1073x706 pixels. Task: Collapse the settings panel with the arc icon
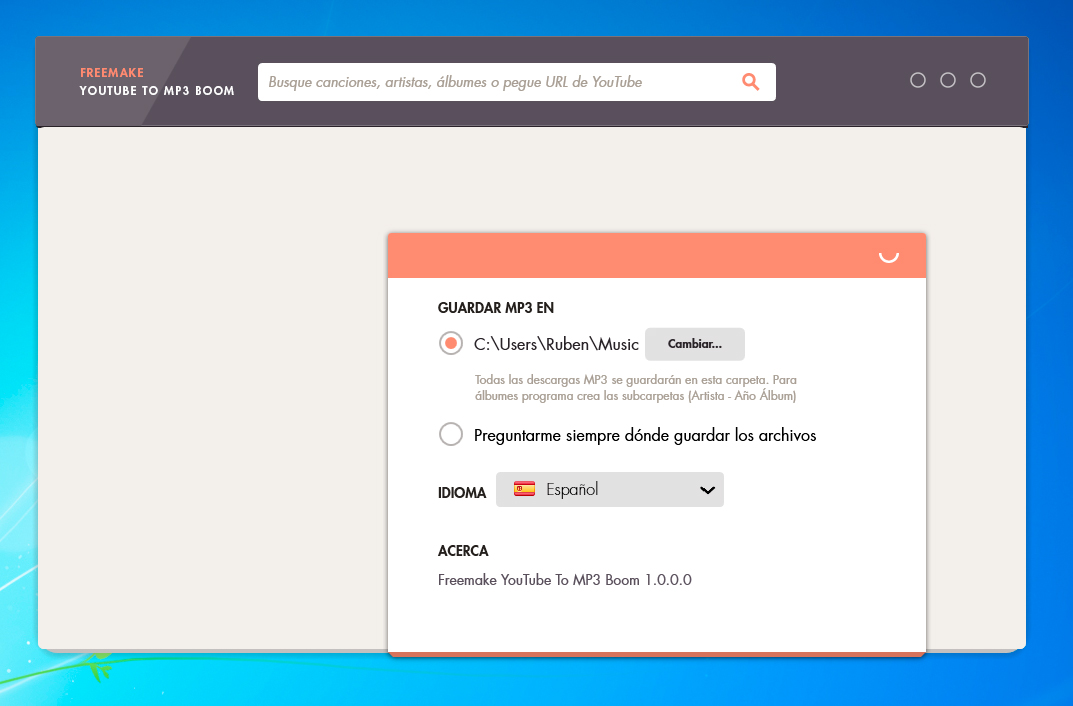(888, 256)
